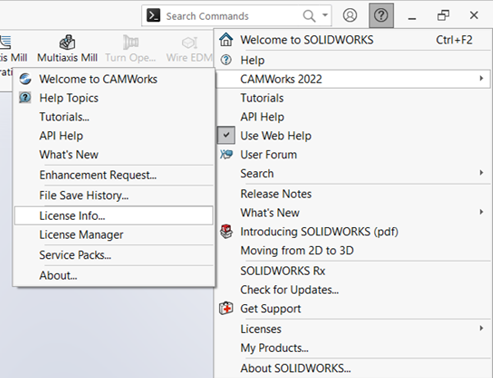Click the Get Support first-aid icon
Image resolution: width=493 pixels, height=378 pixels.
pos(226,308)
